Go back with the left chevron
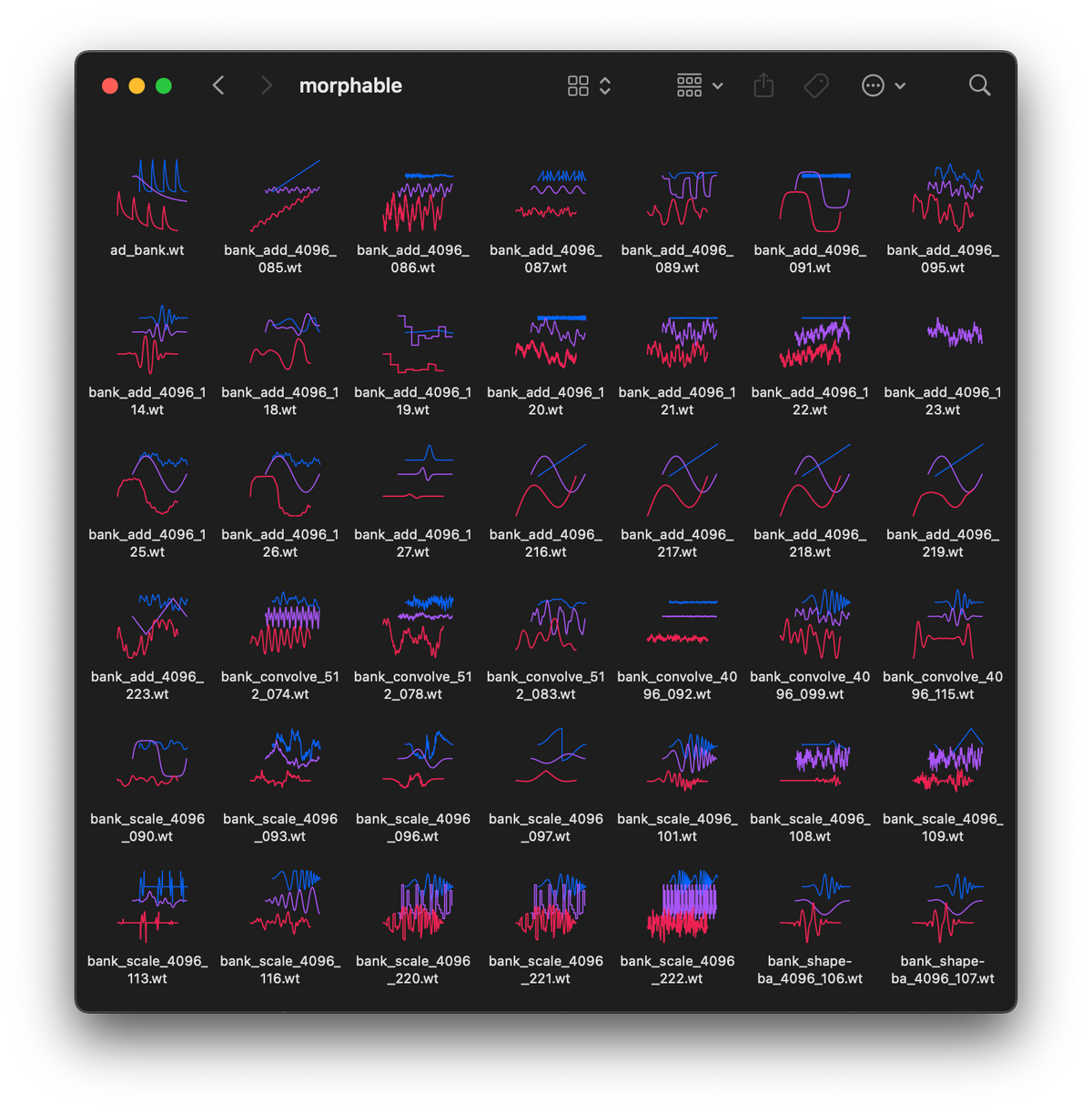 click(x=218, y=86)
